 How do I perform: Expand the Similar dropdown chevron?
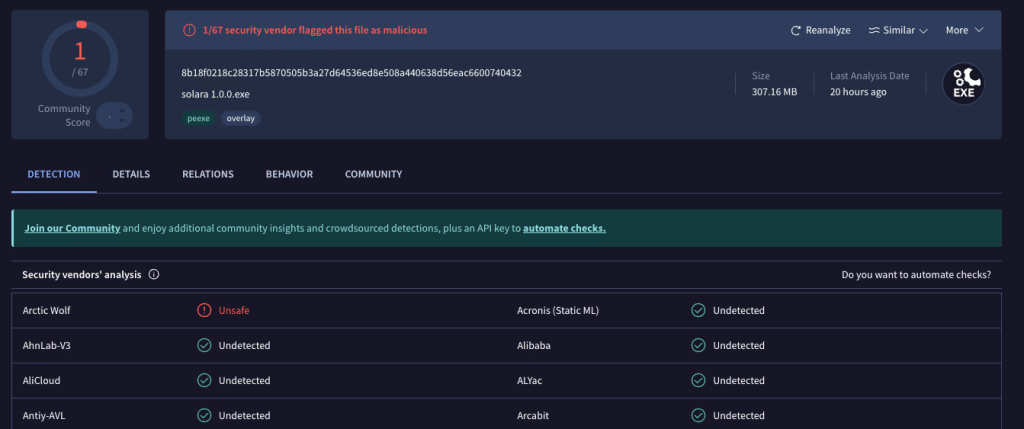point(923,30)
